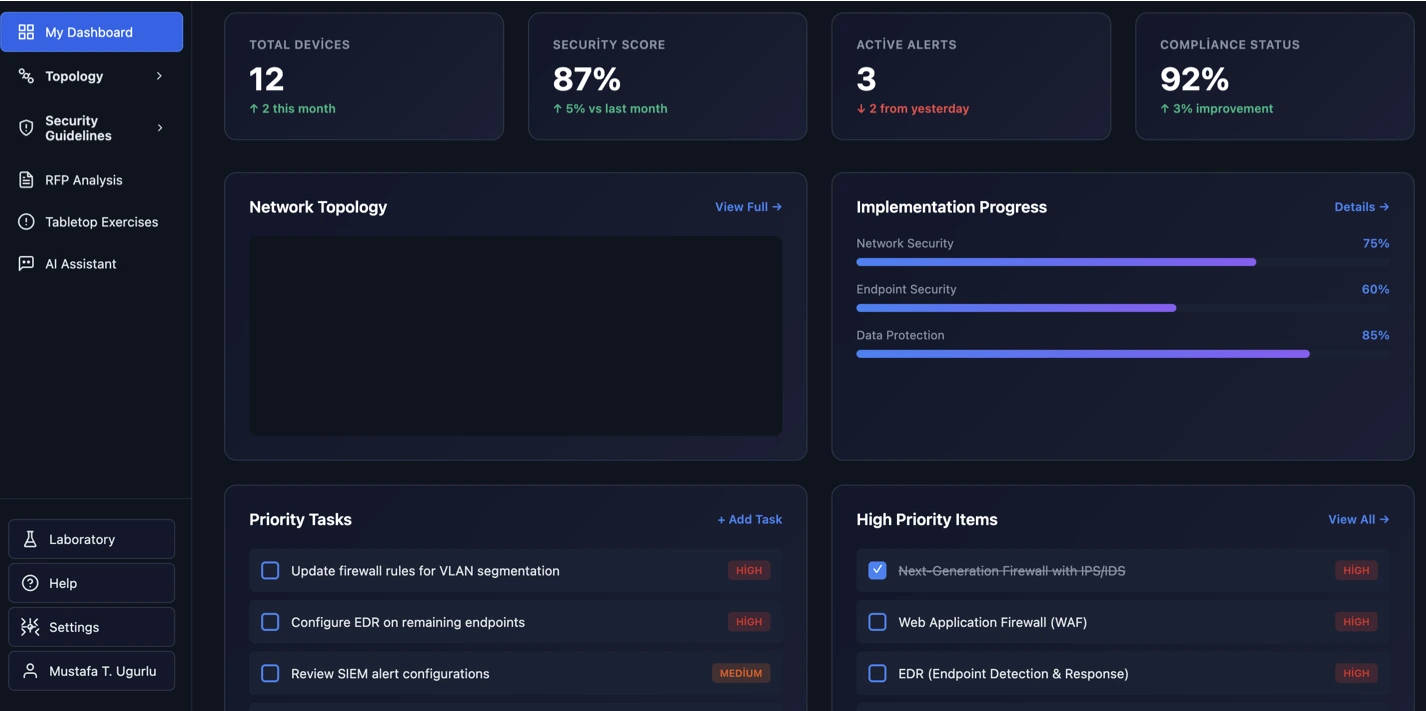Click the Network Security progress bar
This screenshot has width=1426, height=711.
coord(1056,262)
